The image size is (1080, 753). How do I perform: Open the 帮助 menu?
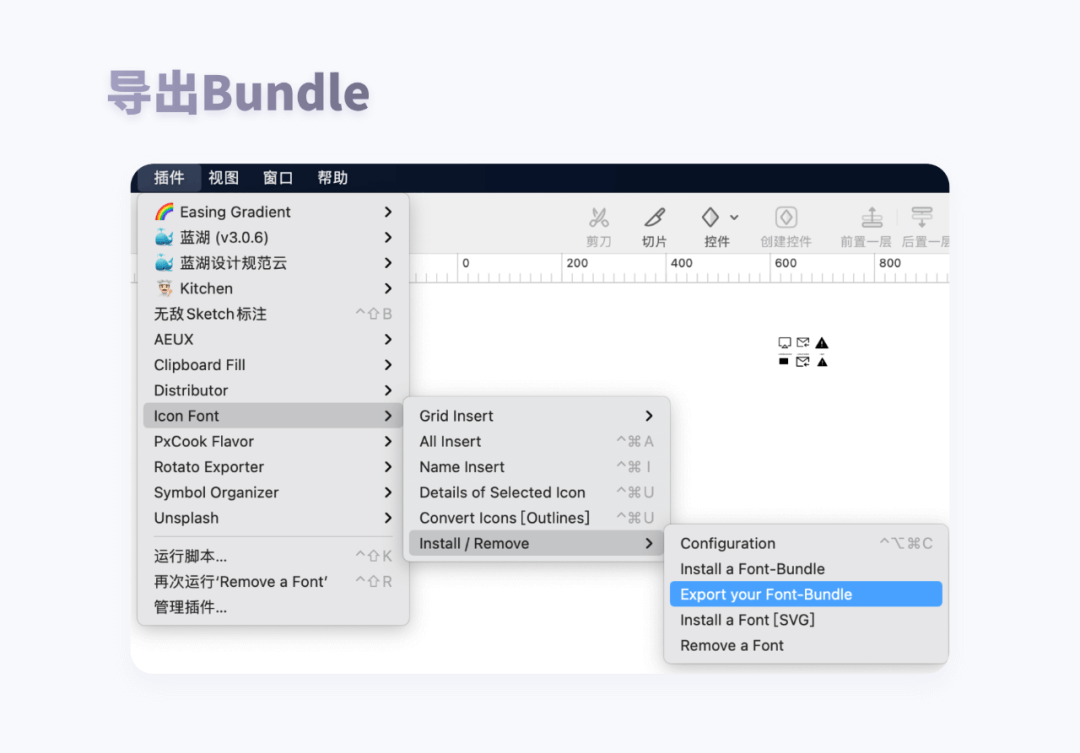pyautogui.click(x=333, y=178)
